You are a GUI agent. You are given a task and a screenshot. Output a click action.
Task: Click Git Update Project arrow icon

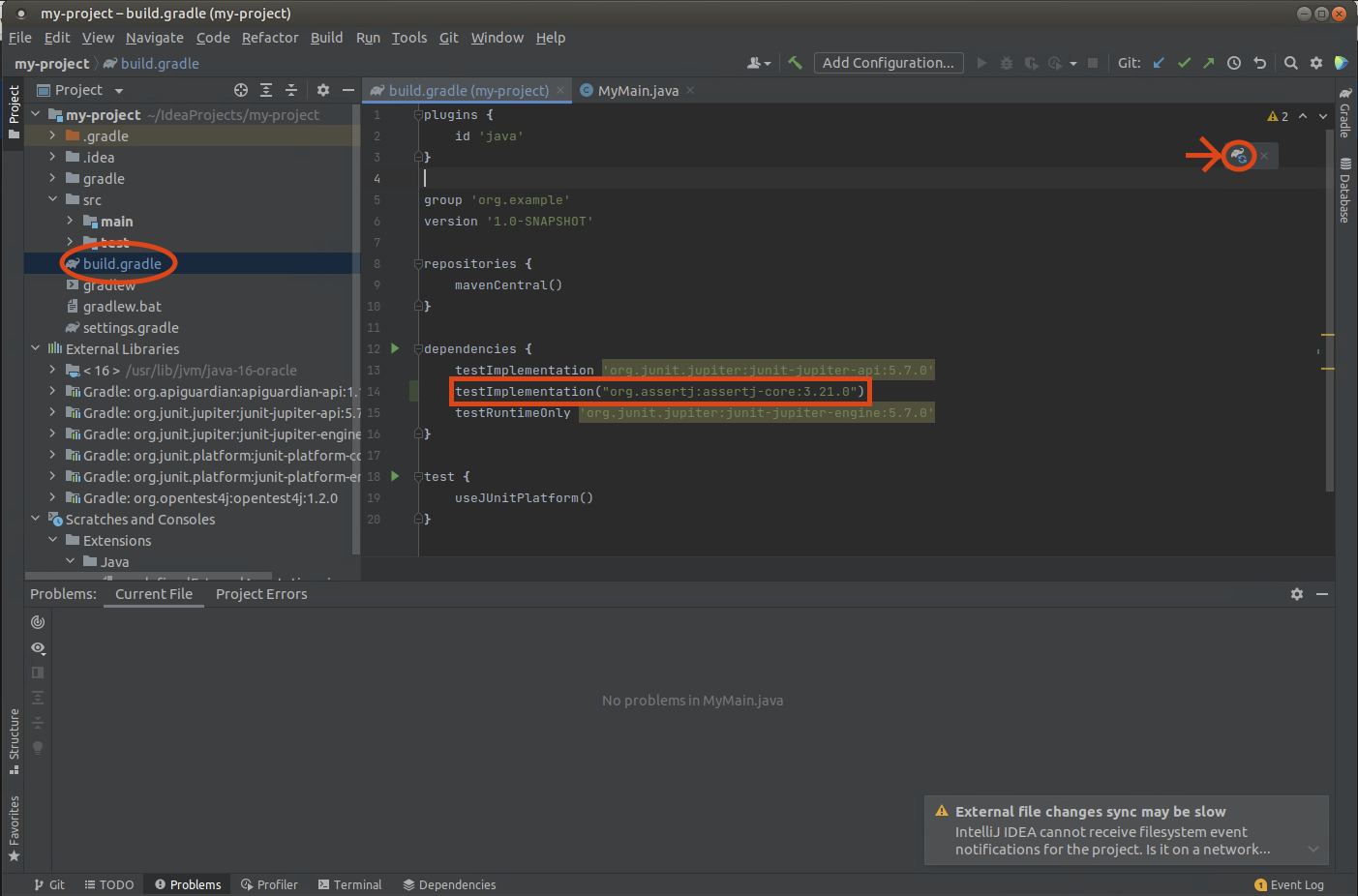click(1159, 63)
